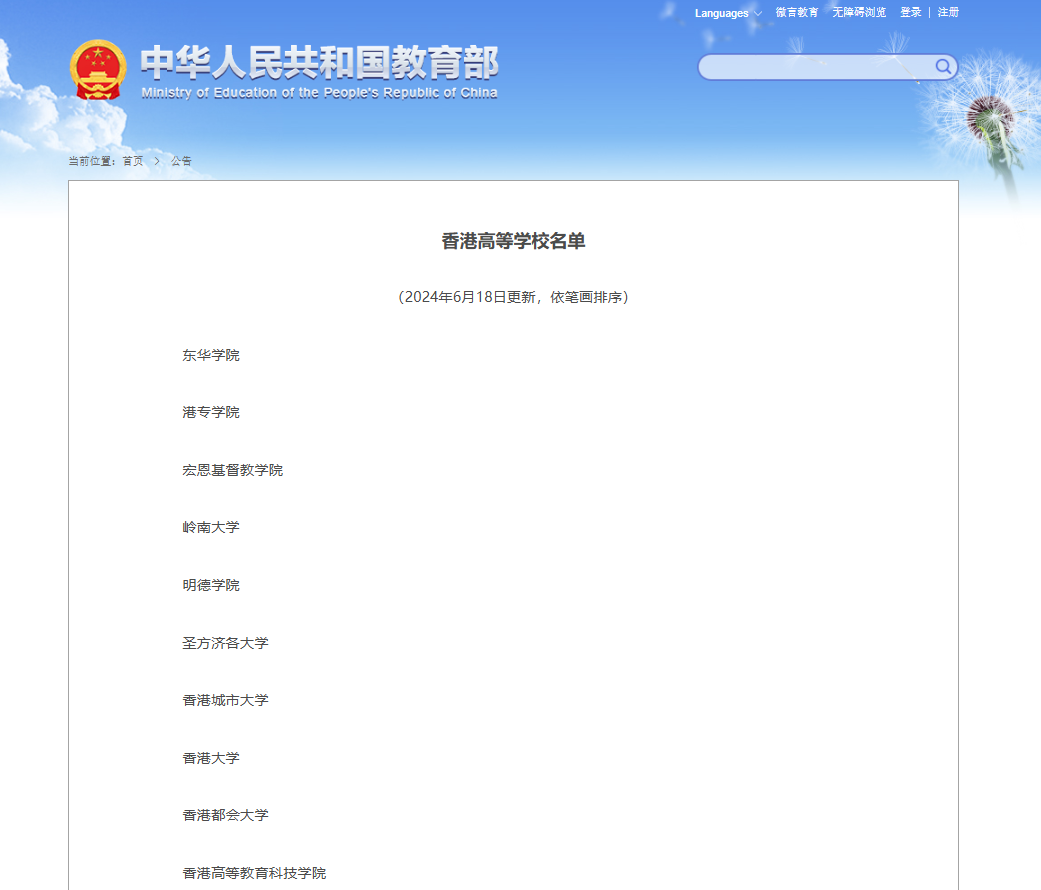Click the national emblem logo
The image size is (1041, 890).
98,70
